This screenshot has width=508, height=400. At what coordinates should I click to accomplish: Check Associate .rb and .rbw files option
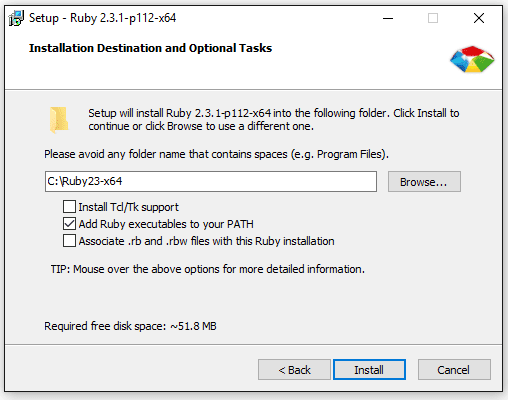tap(69, 241)
